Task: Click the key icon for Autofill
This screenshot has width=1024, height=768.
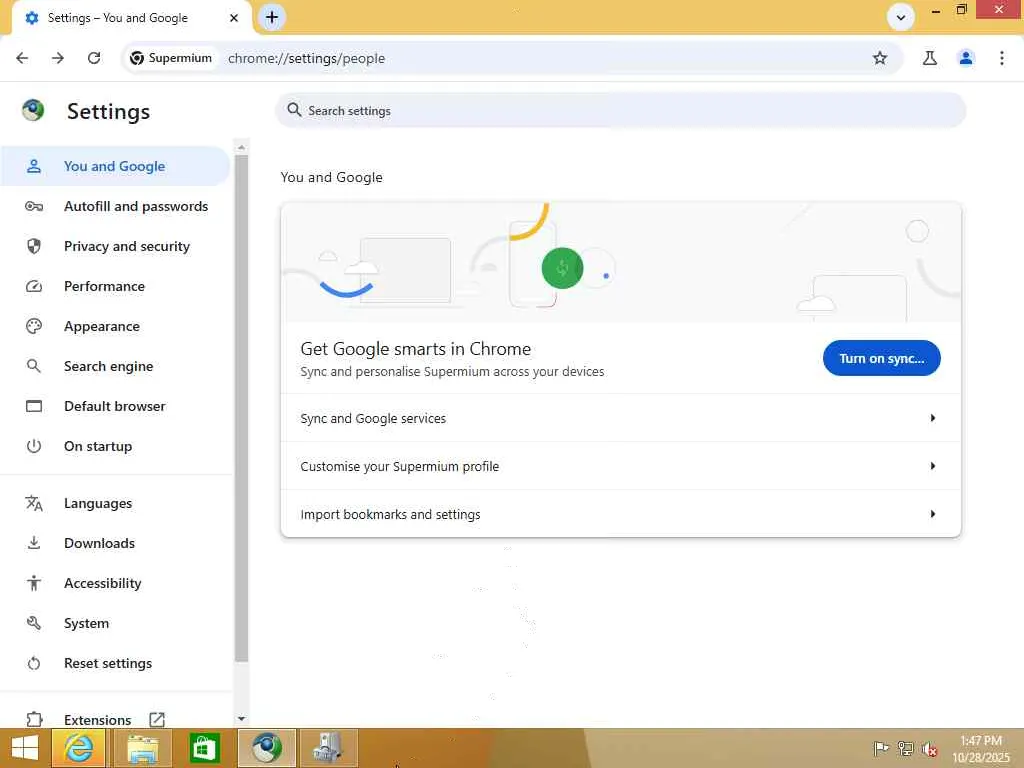Action: click(x=34, y=206)
